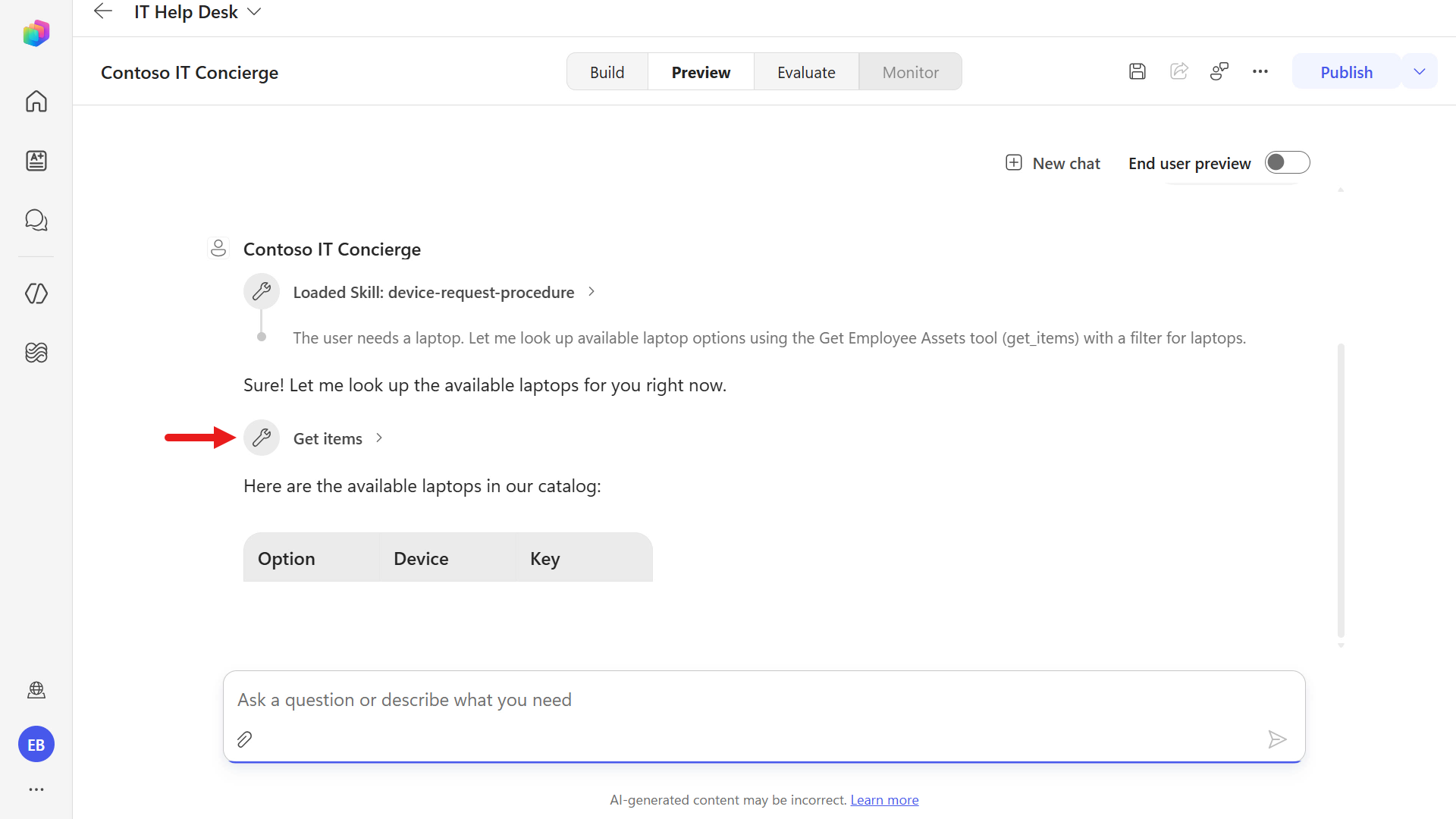Open the Publish dropdown arrow
The image size is (1456, 819).
[x=1420, y=71]
